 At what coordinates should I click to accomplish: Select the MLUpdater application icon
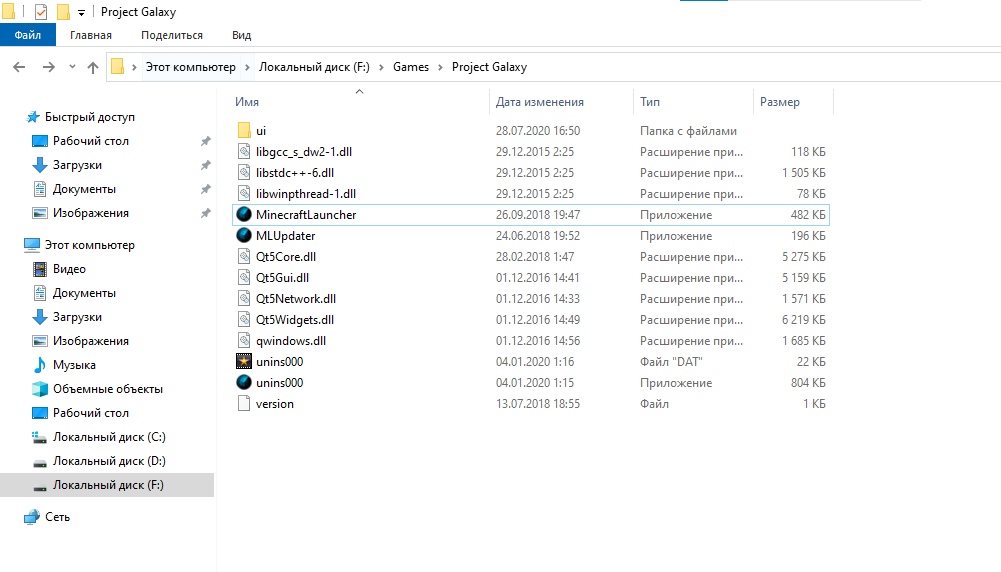tap(243, 236)
